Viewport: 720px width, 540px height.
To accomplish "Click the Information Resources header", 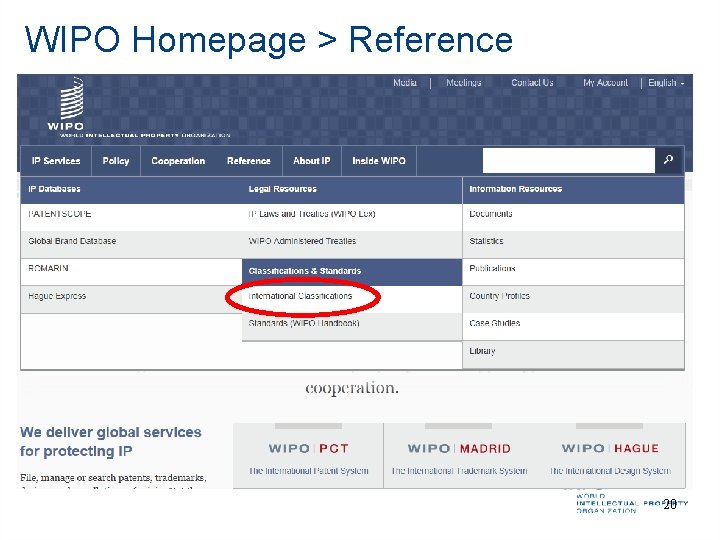I will (515, 189).
